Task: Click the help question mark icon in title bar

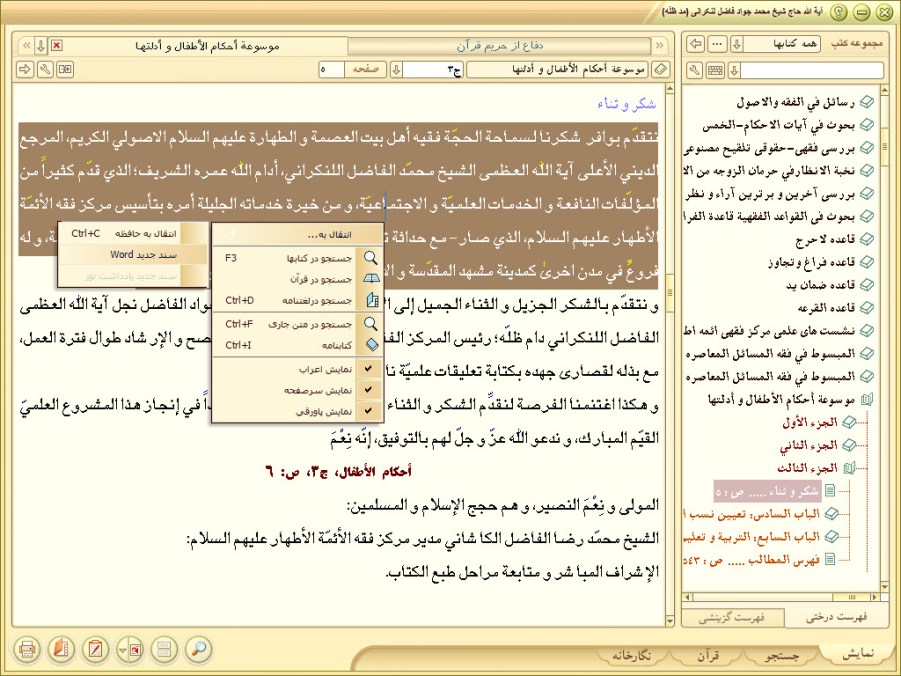Action: [x=839, y=12]
